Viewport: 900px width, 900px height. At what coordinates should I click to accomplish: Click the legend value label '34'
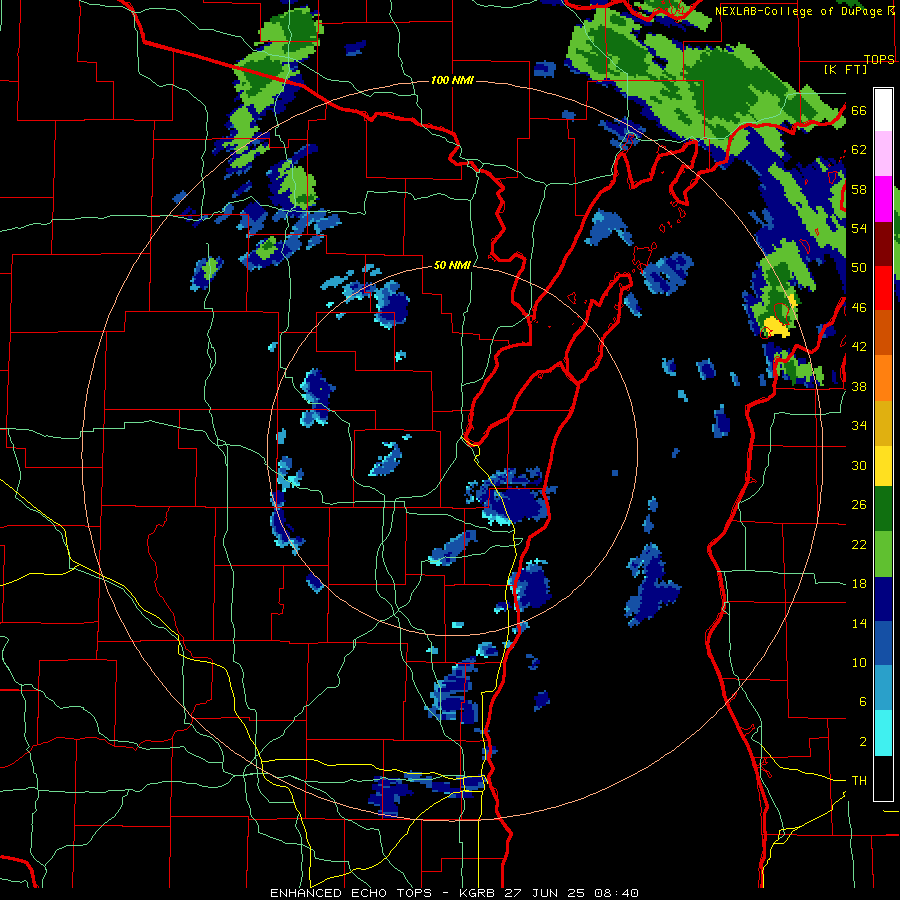859,426
